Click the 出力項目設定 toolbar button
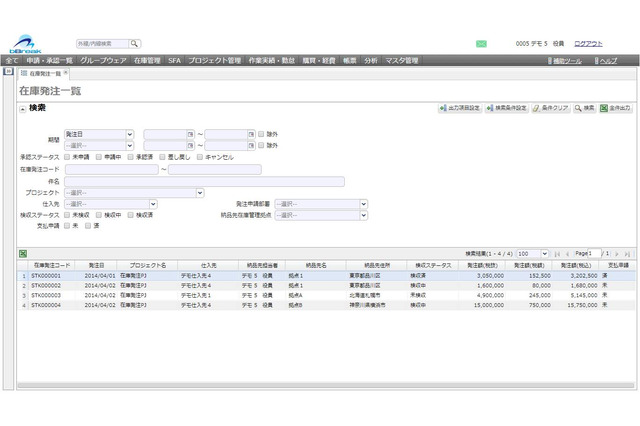Image resolution: width=640 pixels, height=426 pixels. (x=460, y=108)
